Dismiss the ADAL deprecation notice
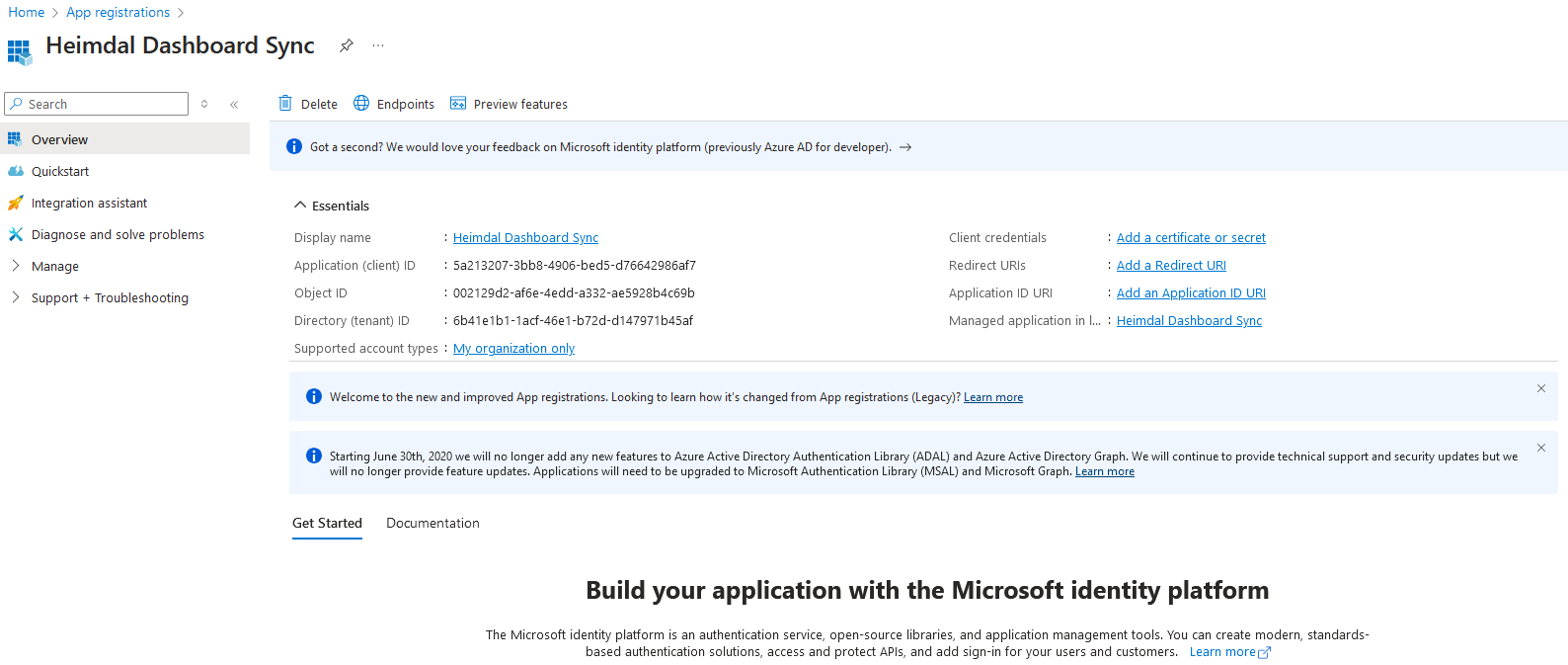This screenshot has height=665, width=1568. pyautogui.click(x=1541, y=448)
